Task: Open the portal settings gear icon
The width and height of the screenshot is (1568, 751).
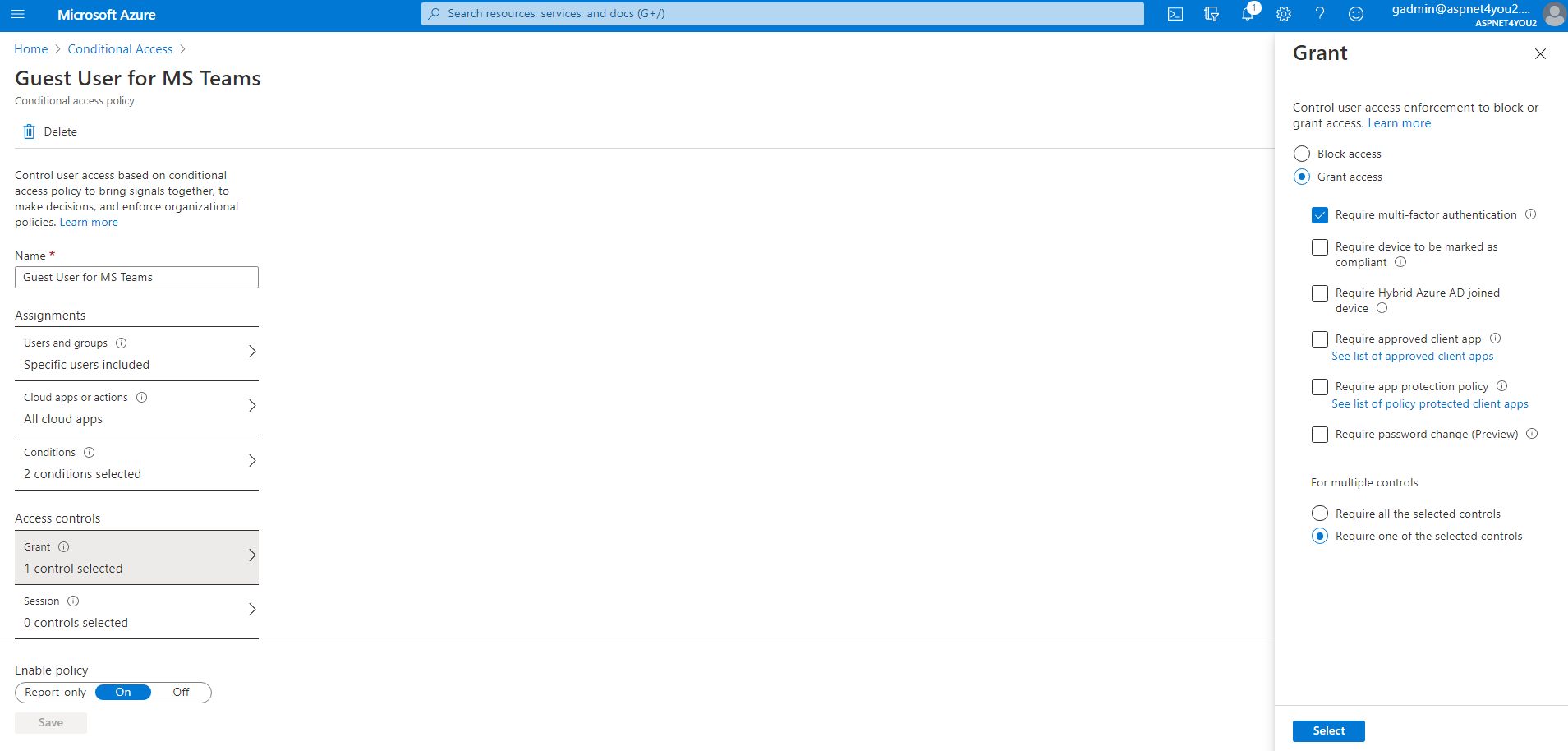Action: pyautogui.click(x=1284, y=14)
